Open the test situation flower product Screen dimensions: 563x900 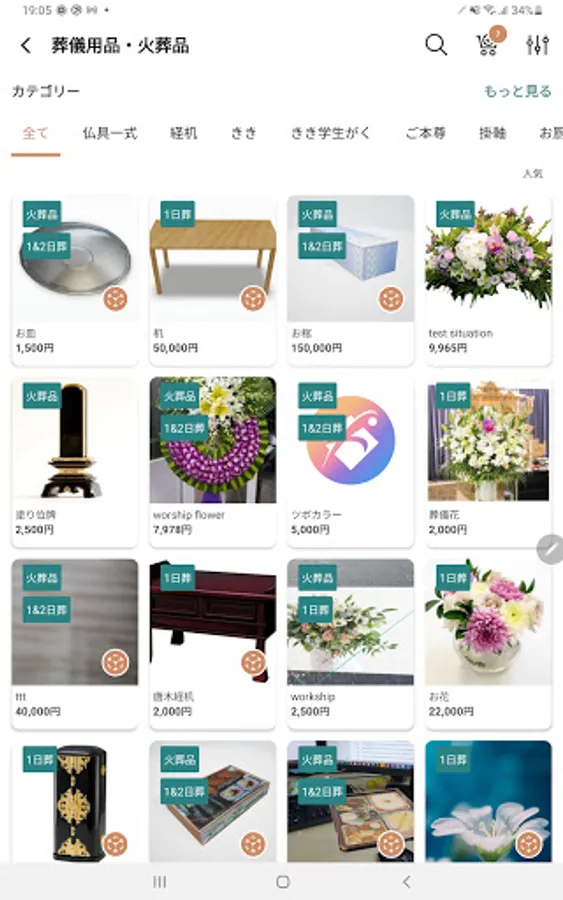pyautogui.click(x=488, y=280)
